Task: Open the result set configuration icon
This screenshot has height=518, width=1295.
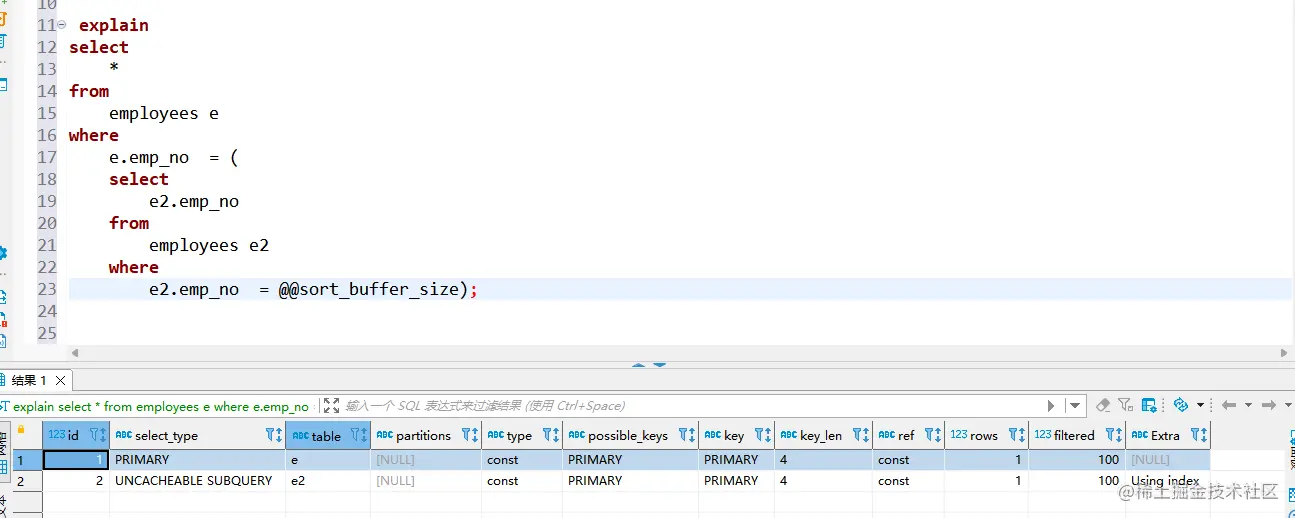Action: 1149,405
